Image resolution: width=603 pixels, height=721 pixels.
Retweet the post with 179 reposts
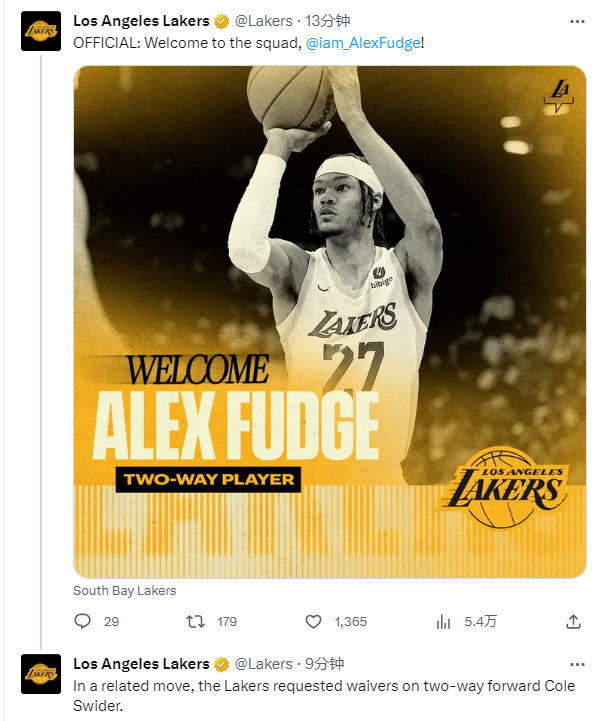tap(196, 621)
